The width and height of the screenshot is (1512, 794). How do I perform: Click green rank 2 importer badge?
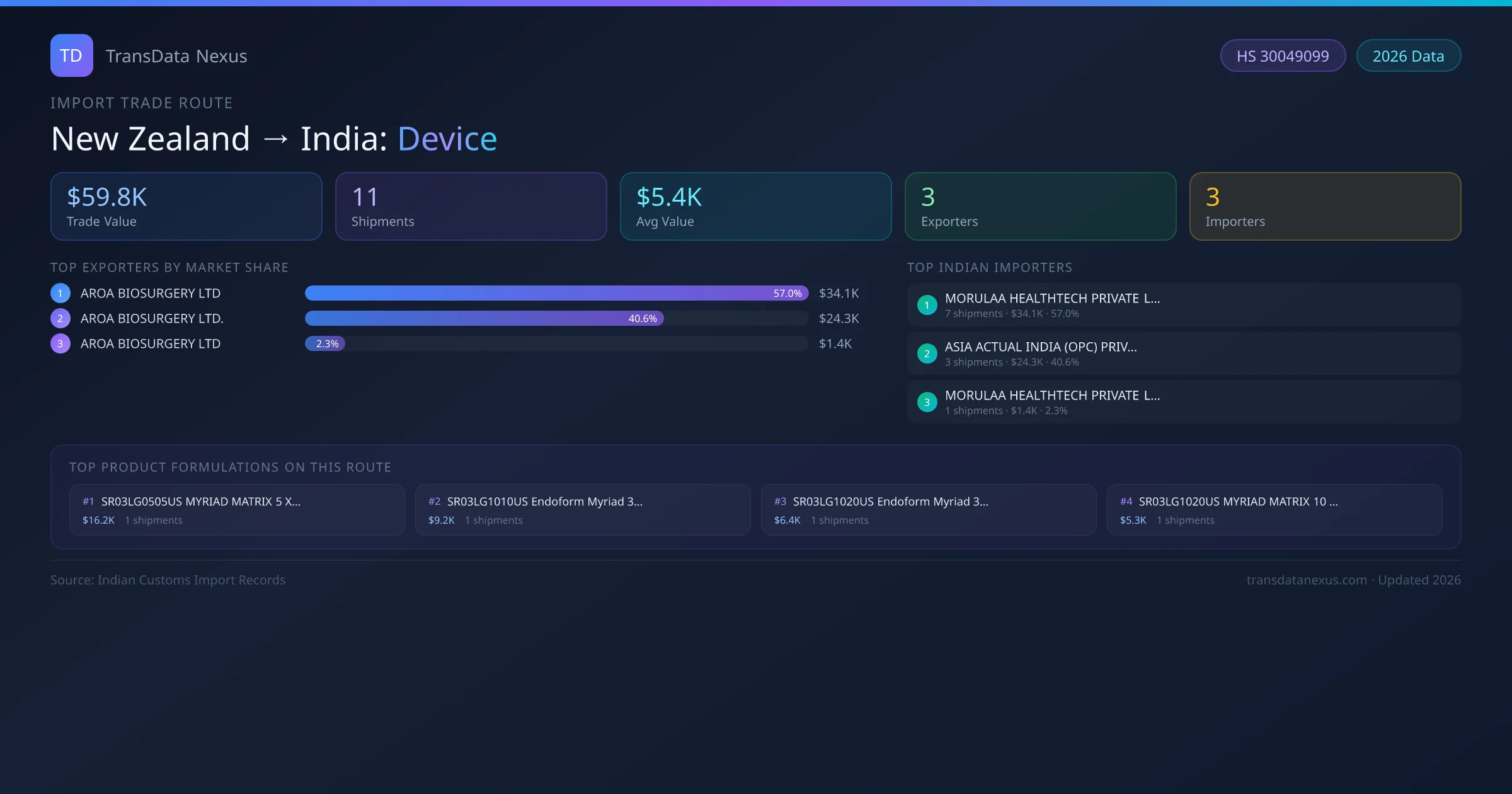[927, 354]
